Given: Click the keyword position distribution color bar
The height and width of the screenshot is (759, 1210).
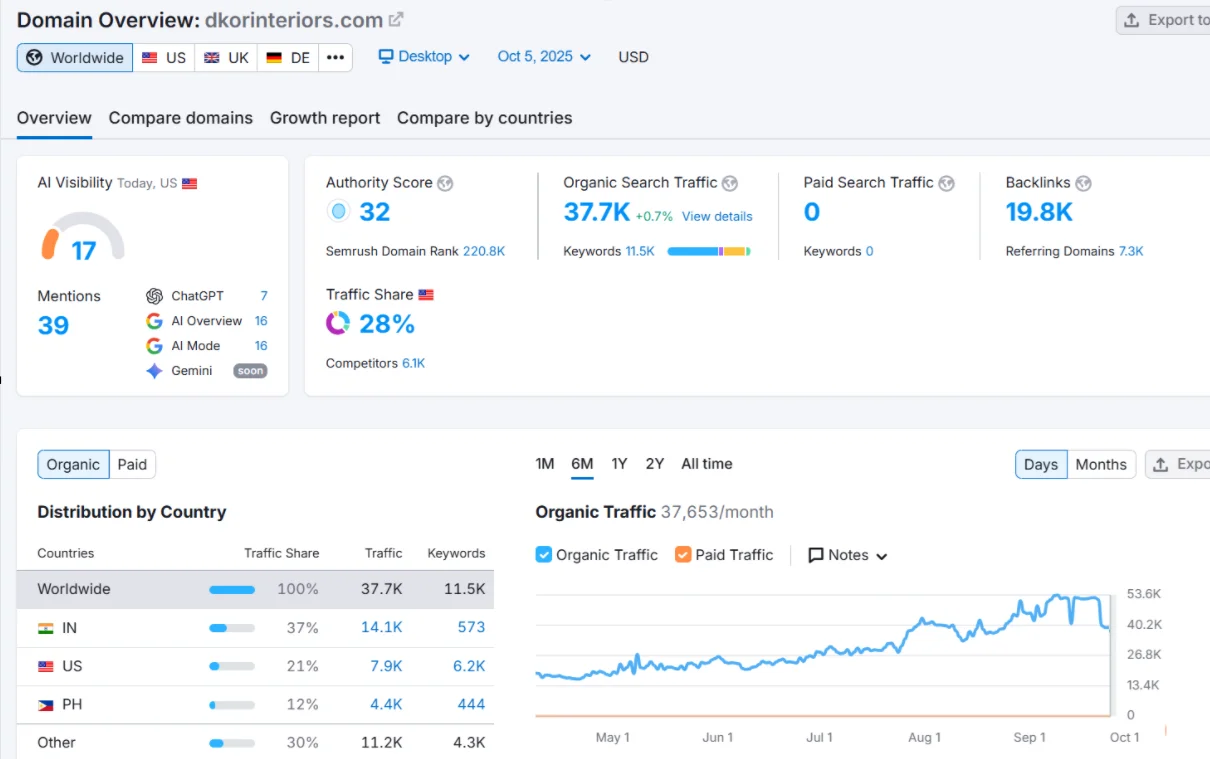Looking at the screenshot, I should click(709, 251).
